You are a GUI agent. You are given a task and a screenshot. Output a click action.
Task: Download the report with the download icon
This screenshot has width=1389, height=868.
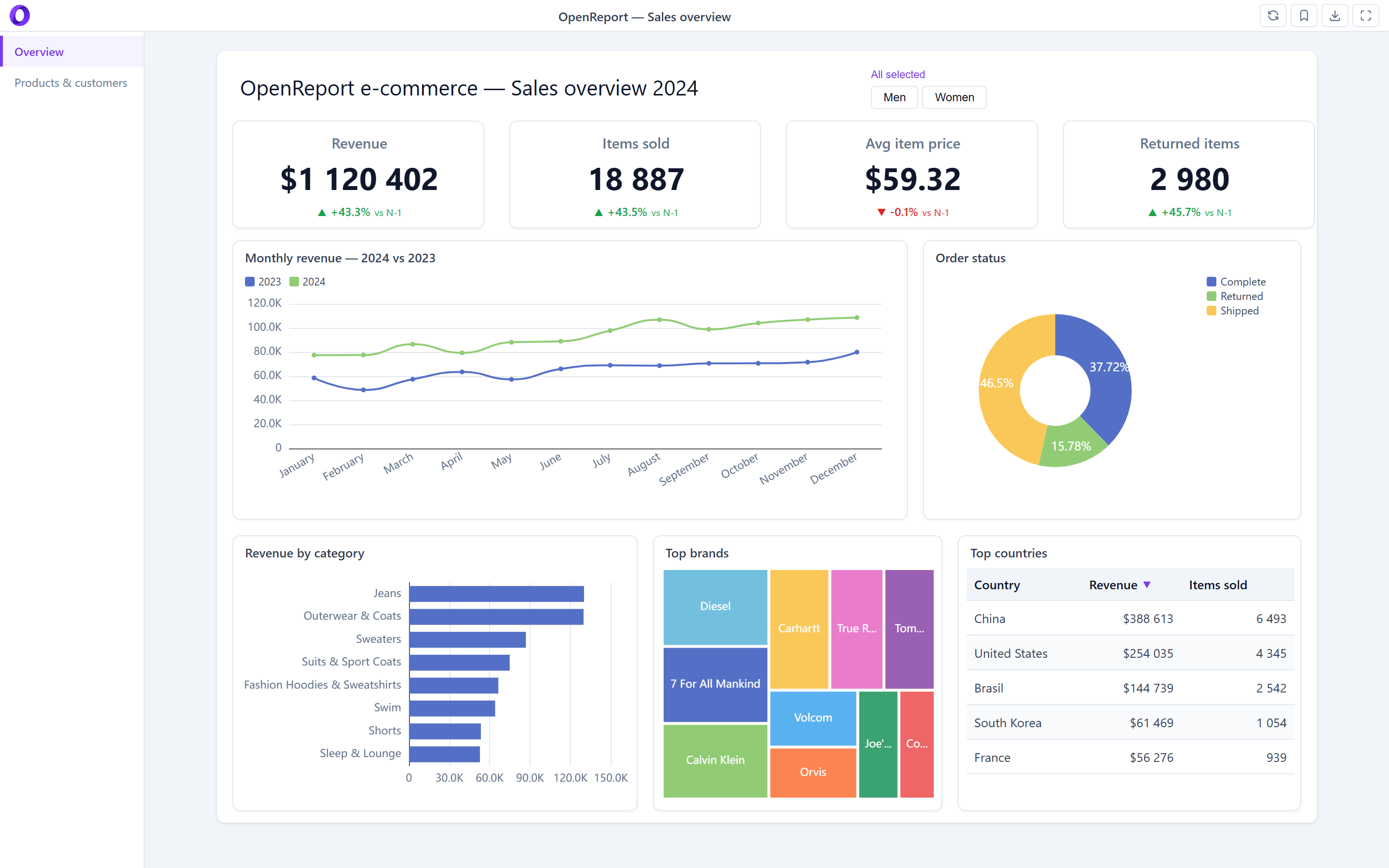(x=1335, y=16)
